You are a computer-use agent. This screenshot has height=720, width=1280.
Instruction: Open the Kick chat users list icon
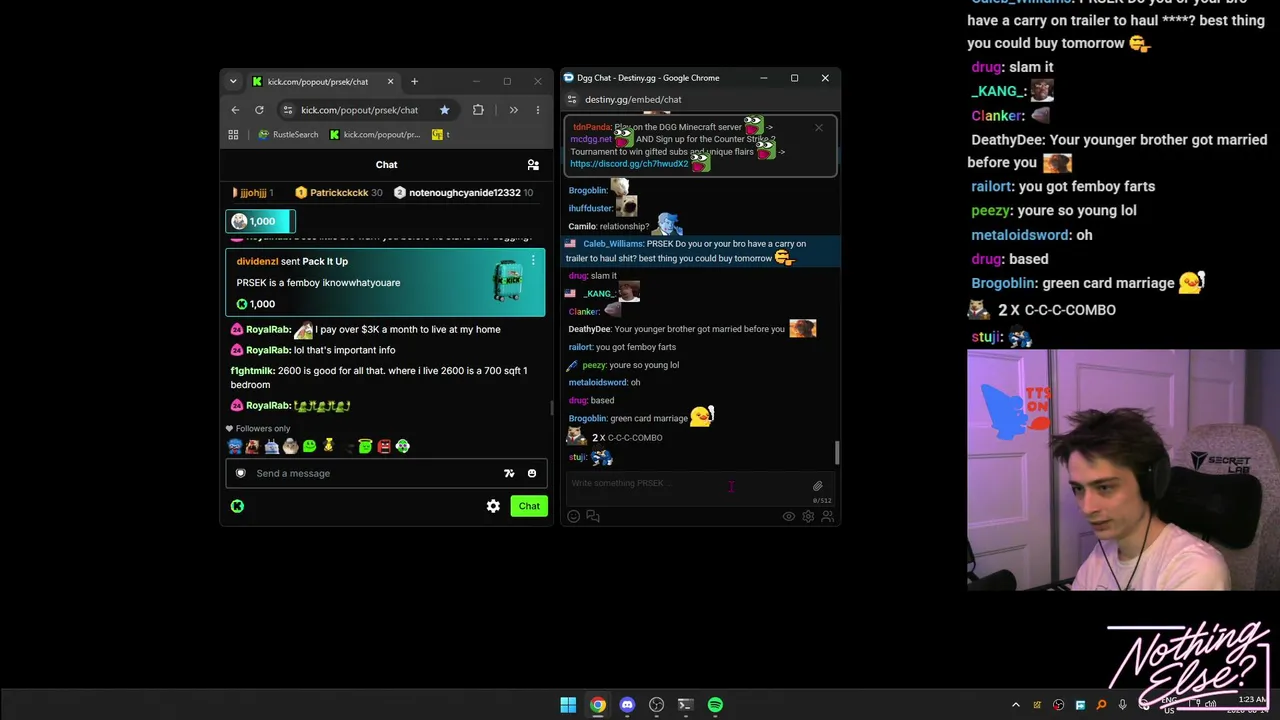point(533,165)
